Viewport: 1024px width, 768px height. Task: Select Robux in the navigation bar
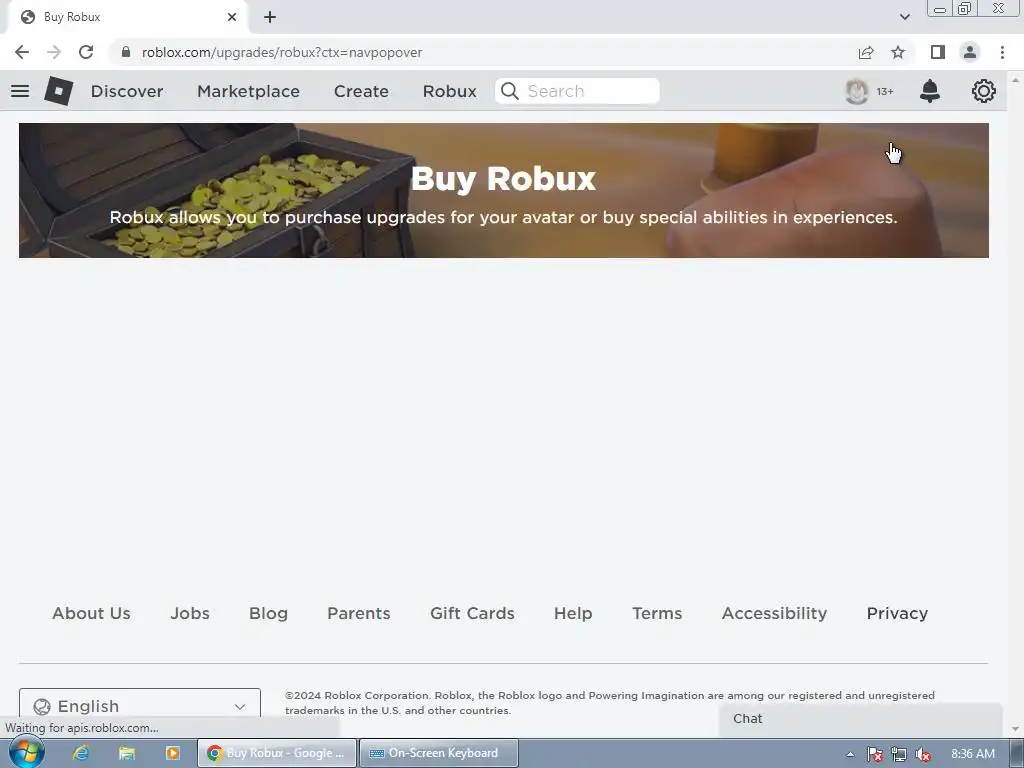pos(449,91)
